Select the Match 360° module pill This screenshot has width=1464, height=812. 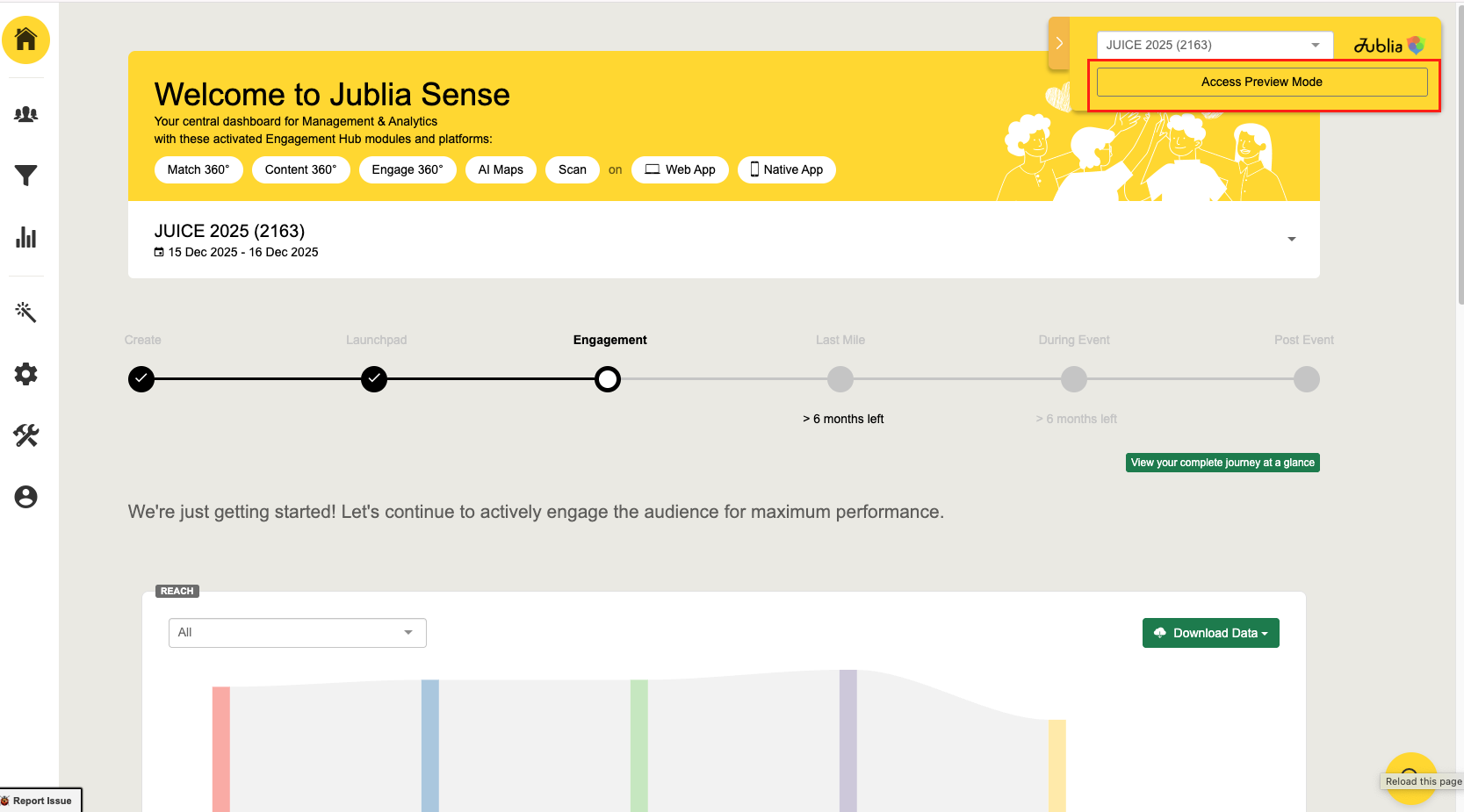(198, 169)
